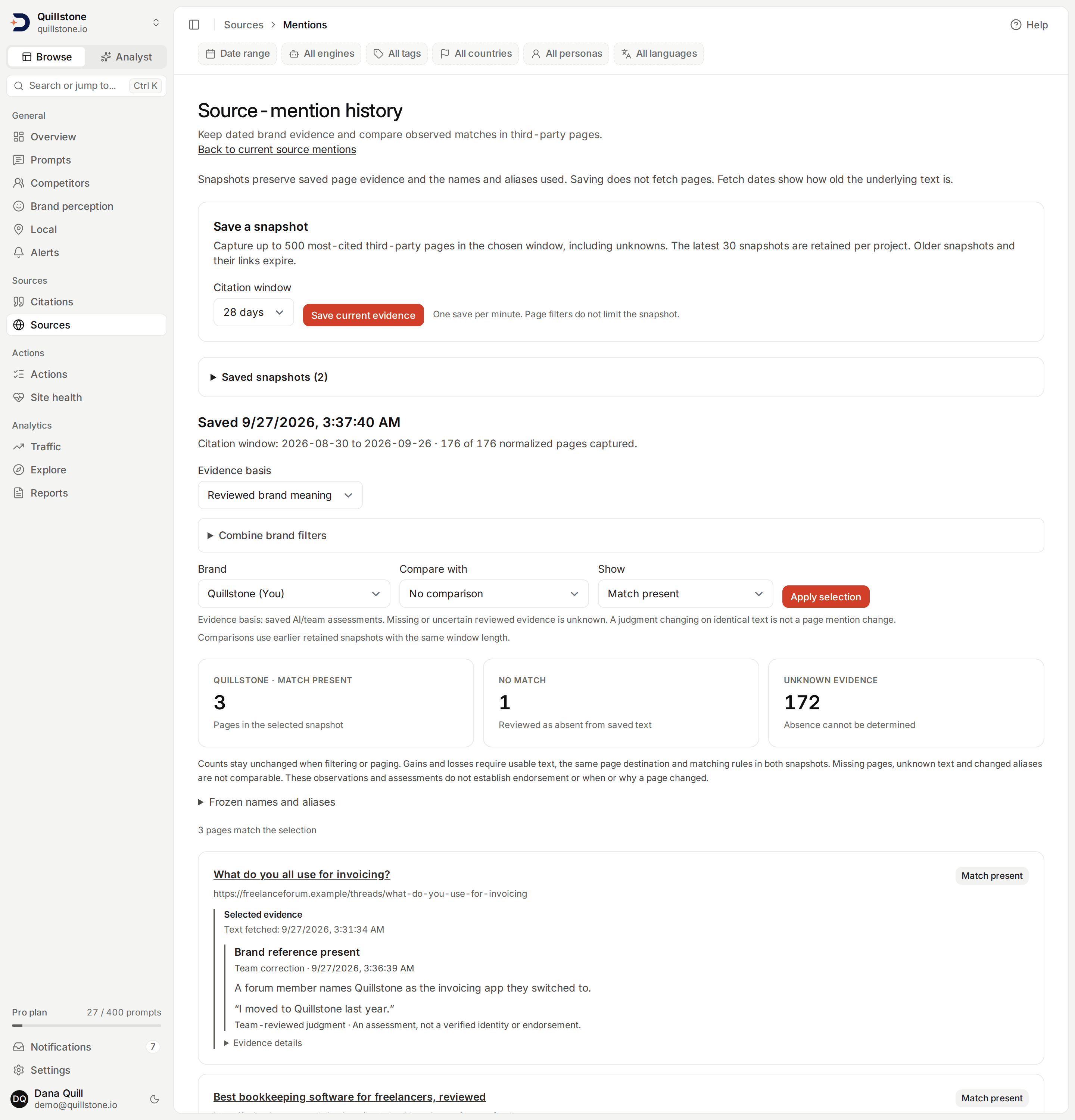The height and width of the screenshot is (1120, 1075).
Task: Open Notifications inbox
Action: pyautogui.click(x=87, y=1047)
